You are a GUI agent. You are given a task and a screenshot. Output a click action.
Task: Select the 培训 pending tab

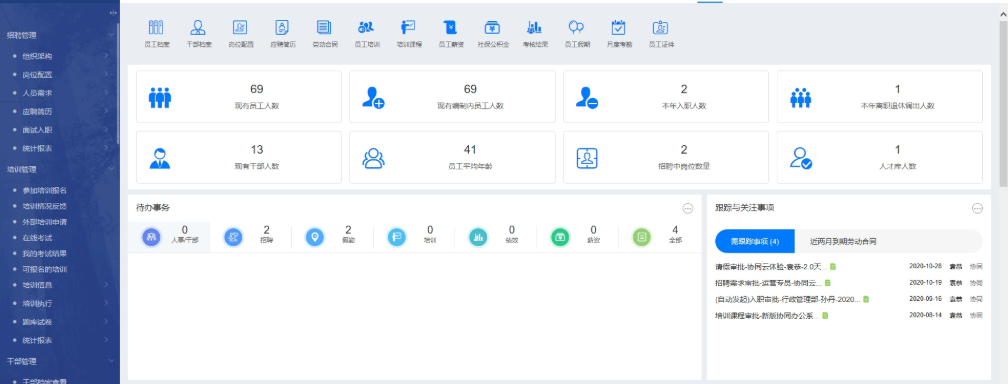pos(413,237)
